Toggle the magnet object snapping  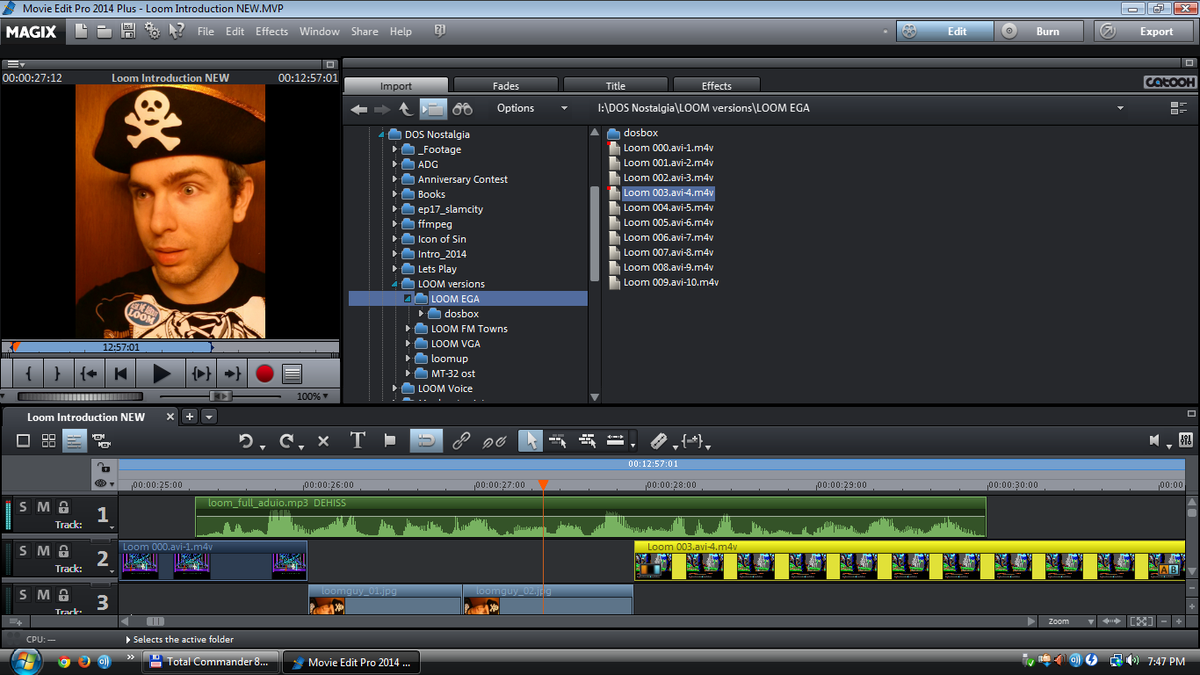pyautogui.click(x=427, y=441)
